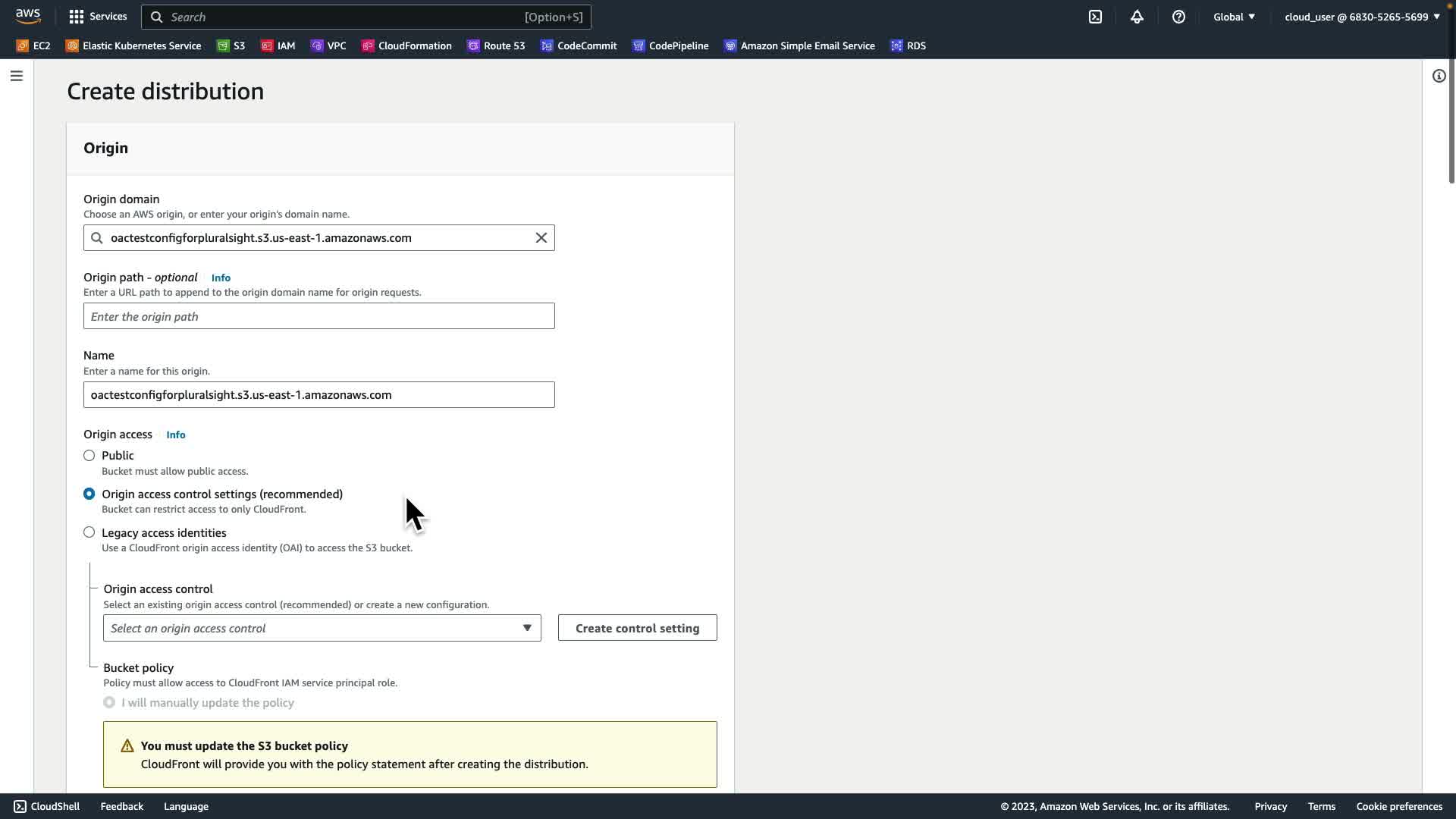
Task: Expand the origin access control dropdown
Action: click(x=322, y=628)
